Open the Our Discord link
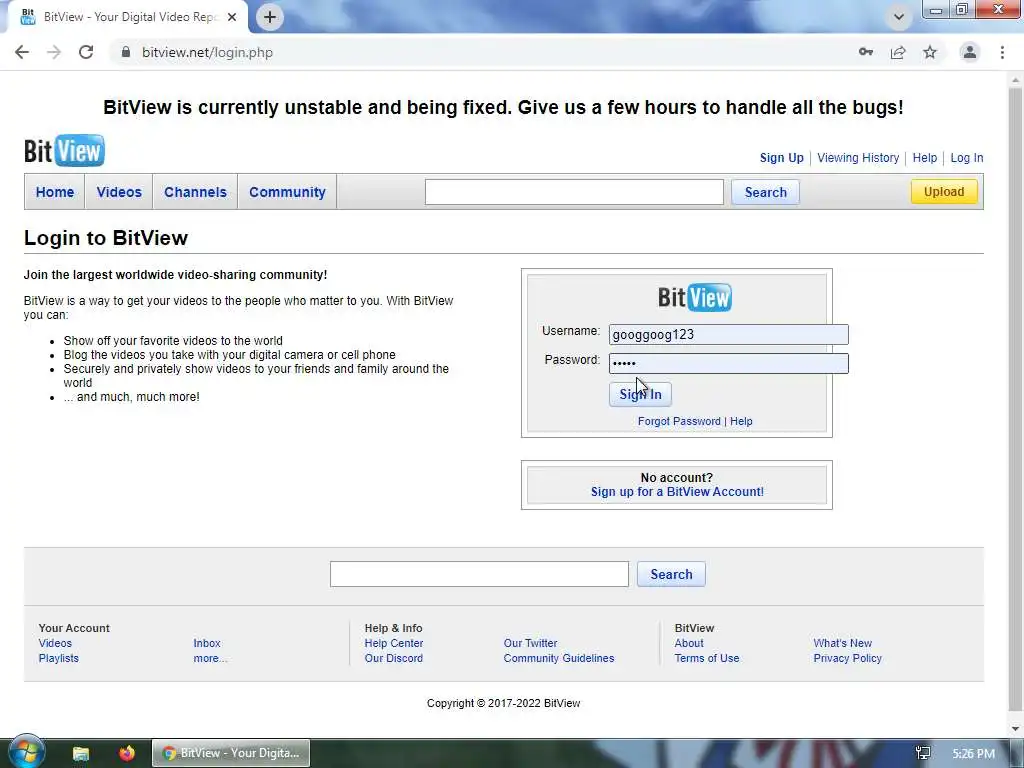This screenshot has width=1024, height=768. [x=394, y=658]
